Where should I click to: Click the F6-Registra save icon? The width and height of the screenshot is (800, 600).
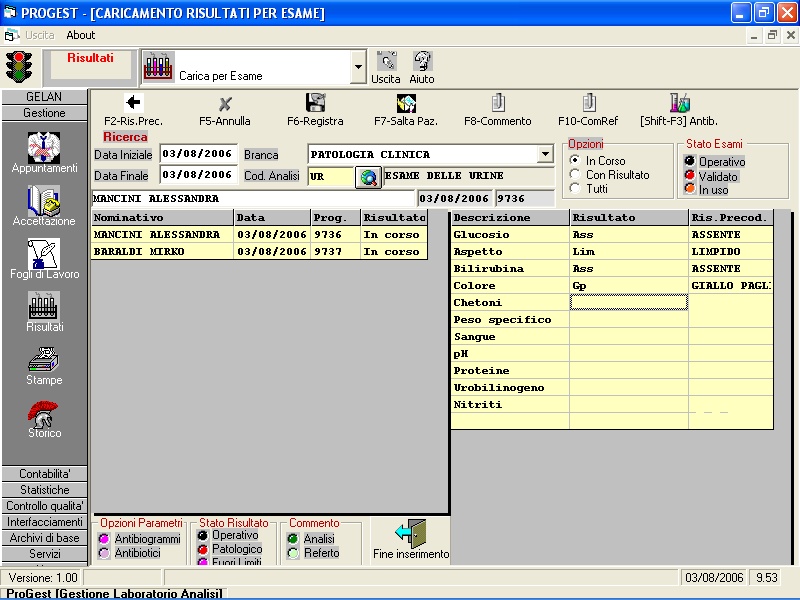[315, 103]
